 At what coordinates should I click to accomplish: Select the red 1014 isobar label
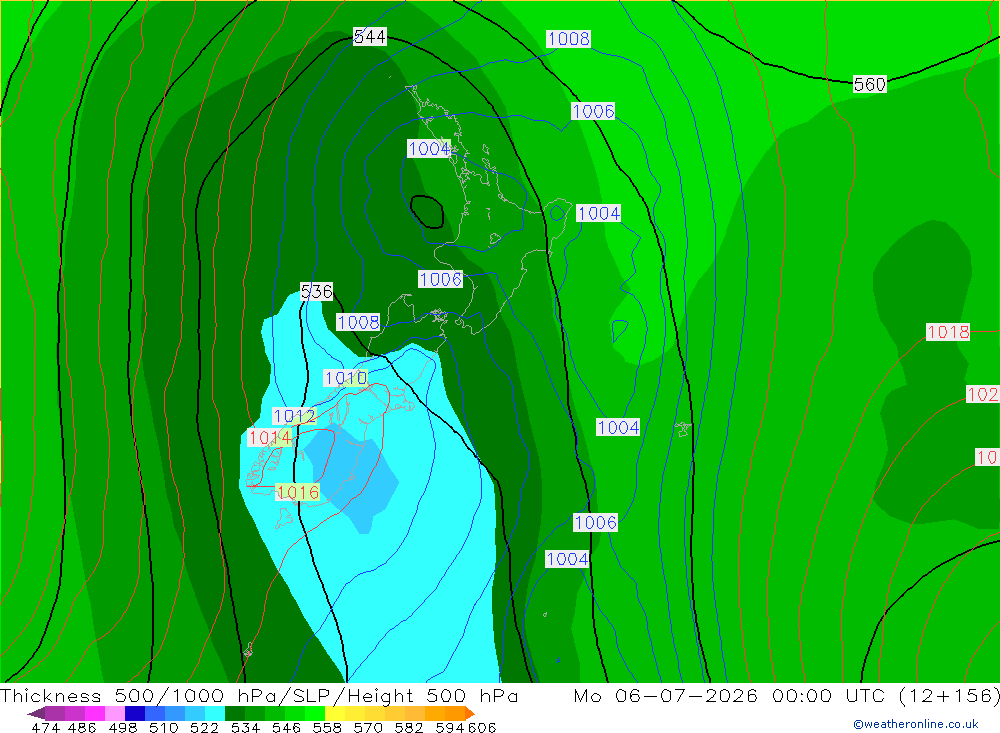[270, 438]
